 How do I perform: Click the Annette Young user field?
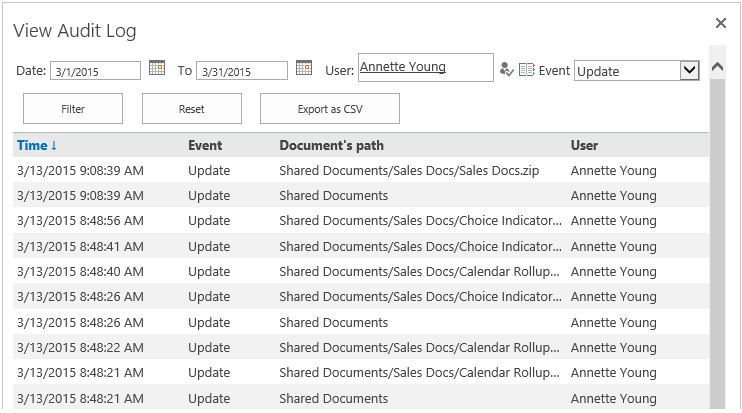coord(425,68)
